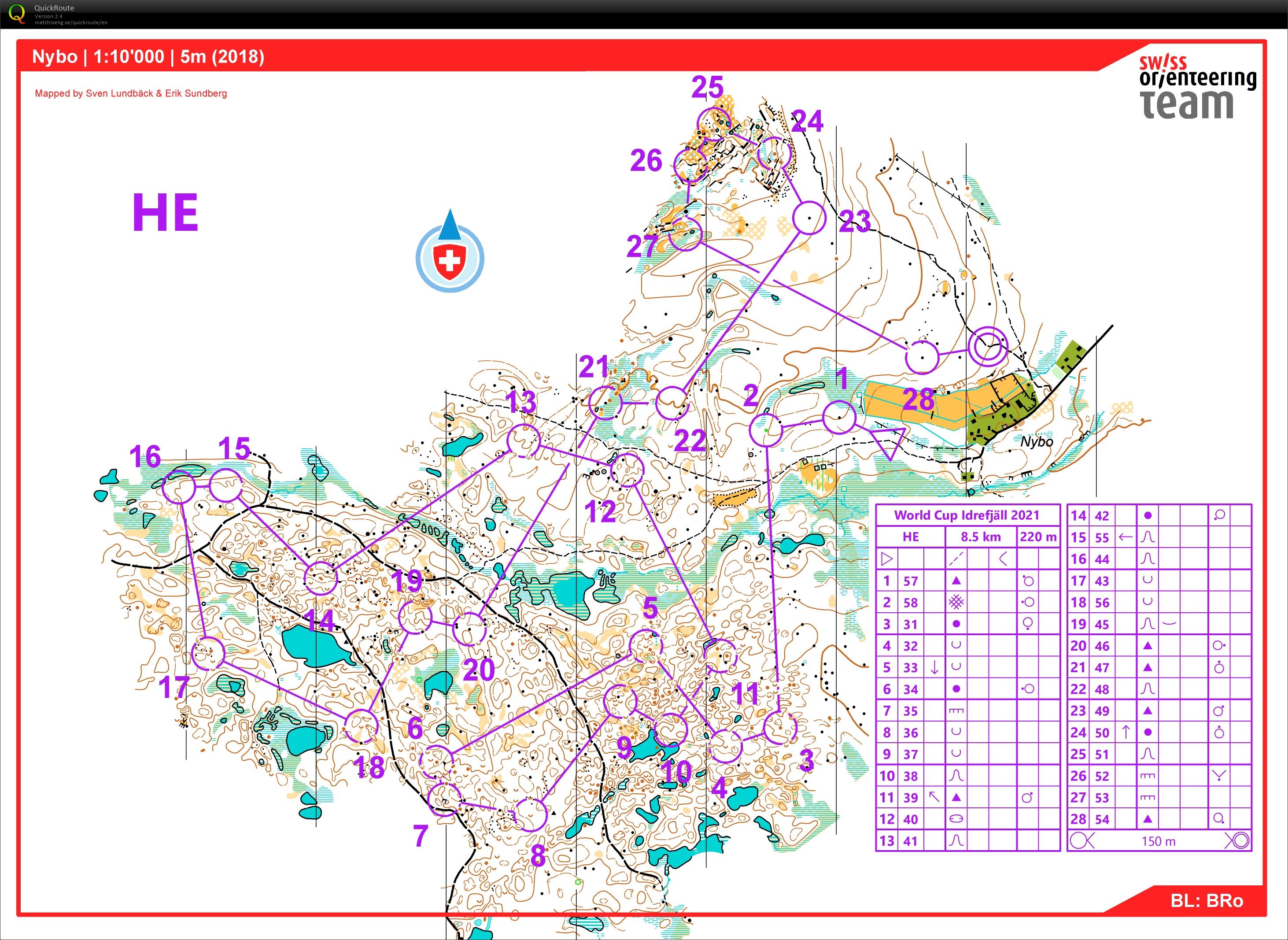The height and width of the screenshot is (940, 1288).
Task: Click the purple number 11 label on the map
Action: pyautogui.click(x=745, y=694)
